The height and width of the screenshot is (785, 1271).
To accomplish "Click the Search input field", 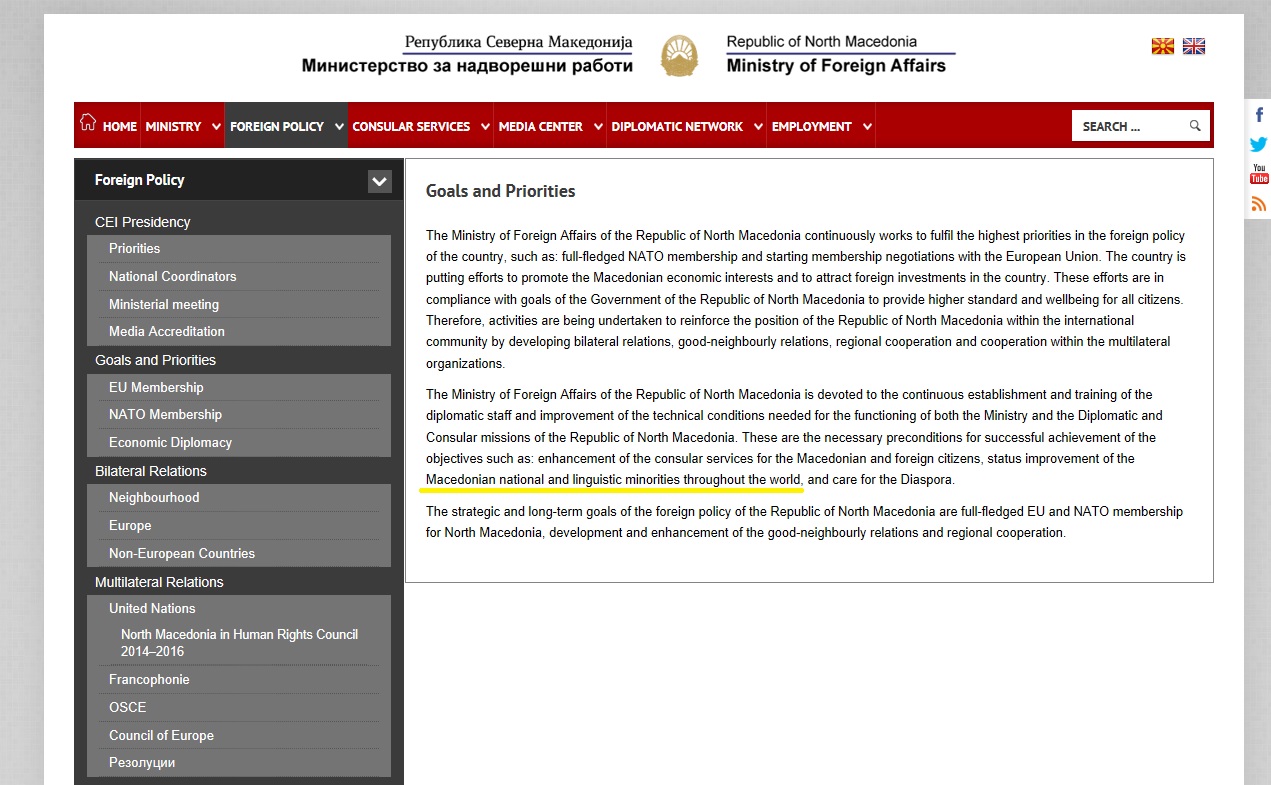I will 1128,126.
